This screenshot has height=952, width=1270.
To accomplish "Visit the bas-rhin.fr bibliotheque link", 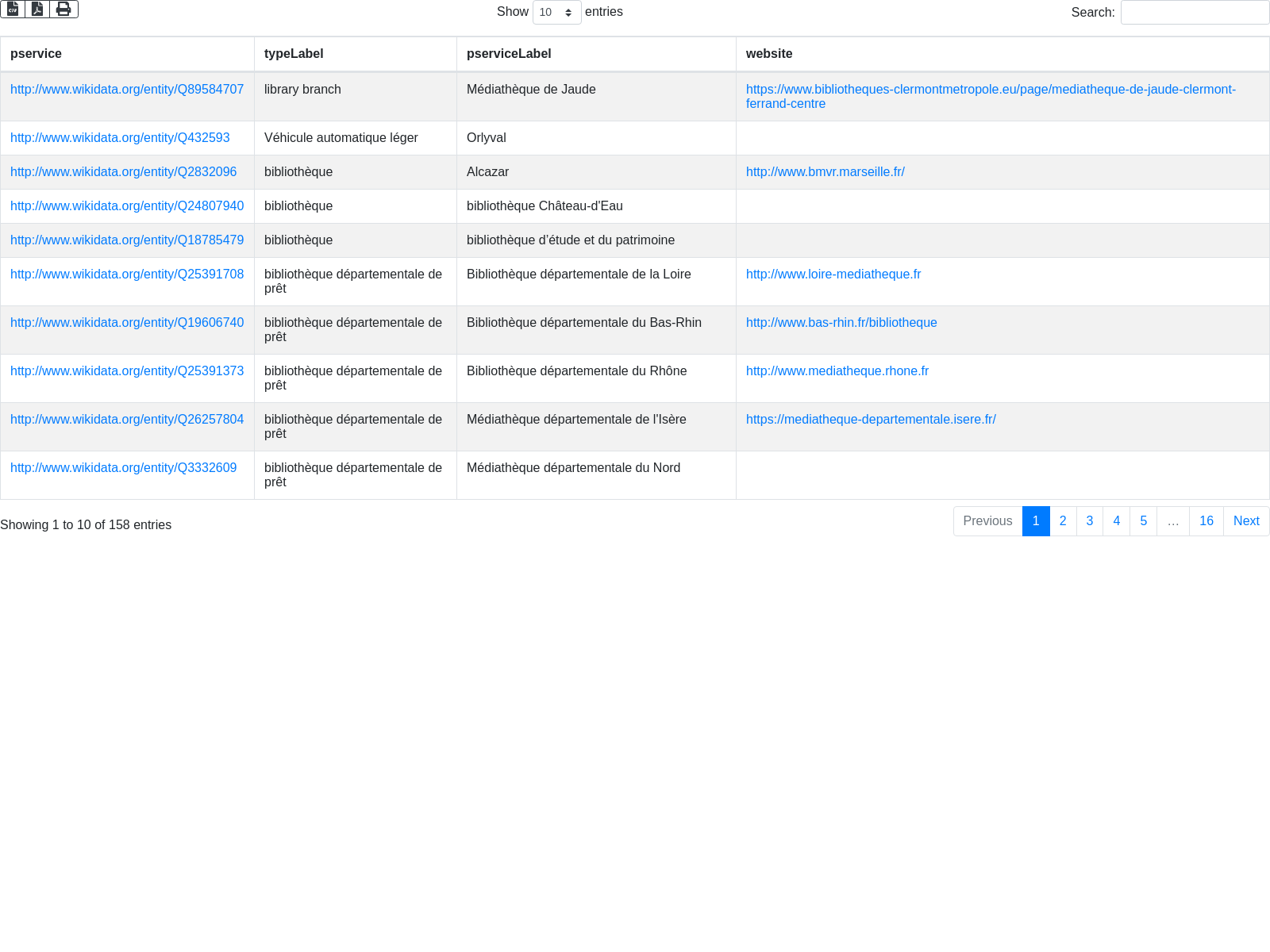I will pyautogui.click(x=841, y=323).
